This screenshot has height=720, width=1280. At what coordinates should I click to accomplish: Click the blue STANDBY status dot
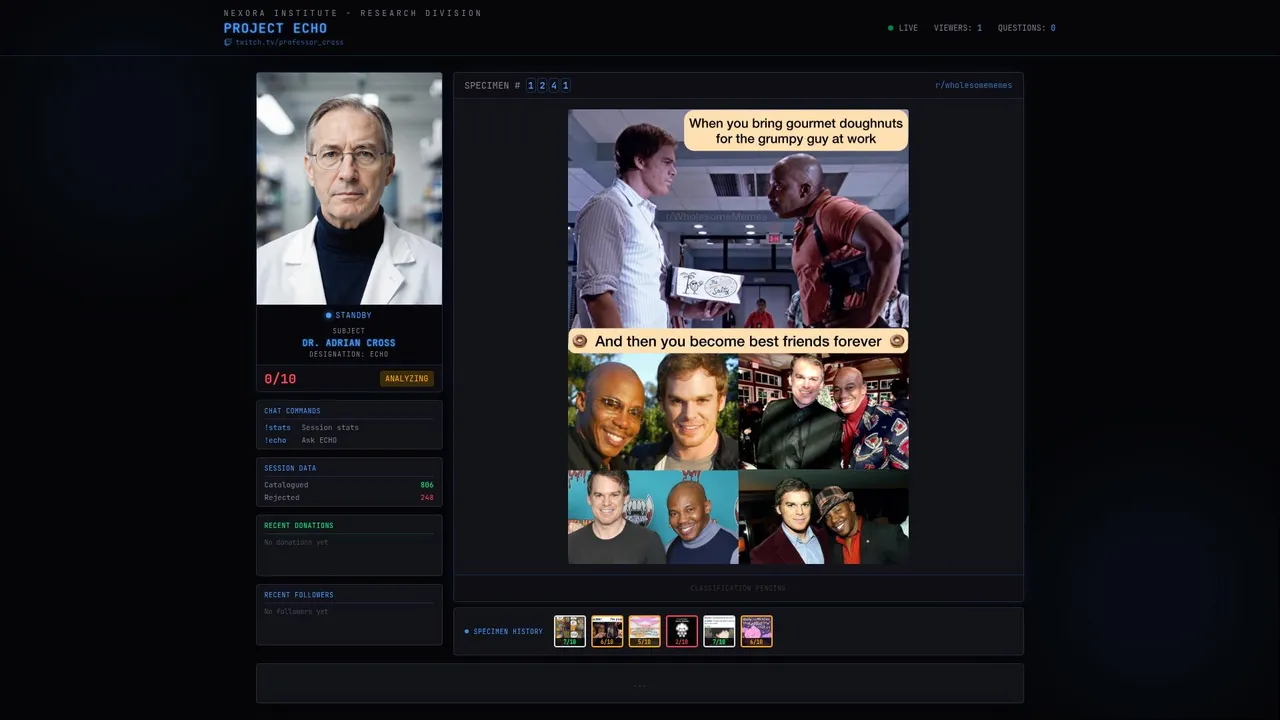pyautogui.click(x=328, y=316)
